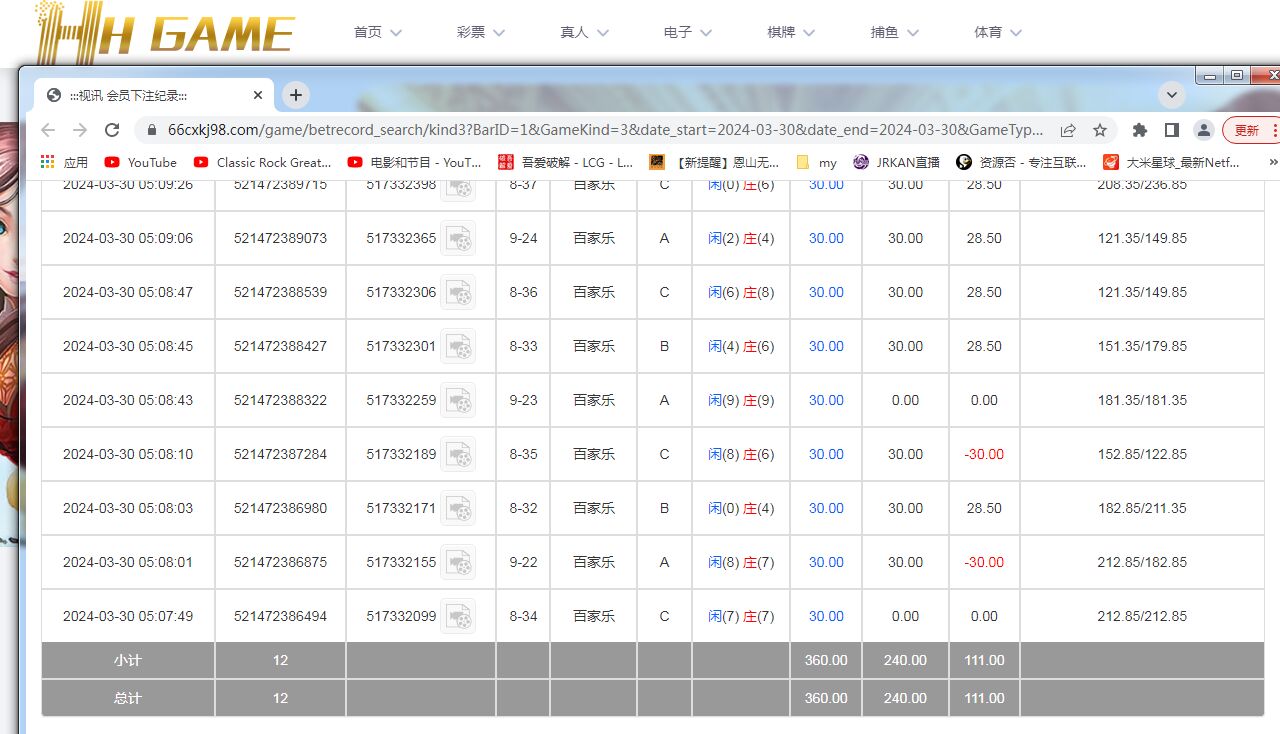Open the Chrome profile avatar icon
The image size is (1280, 734).
coord(1204,130)
